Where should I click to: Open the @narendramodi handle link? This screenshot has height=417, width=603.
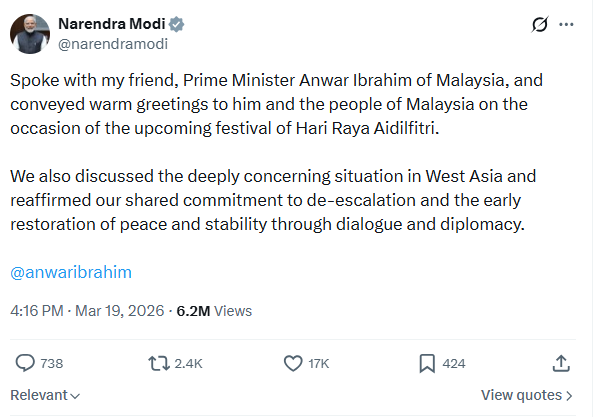(x=113, y=44)
